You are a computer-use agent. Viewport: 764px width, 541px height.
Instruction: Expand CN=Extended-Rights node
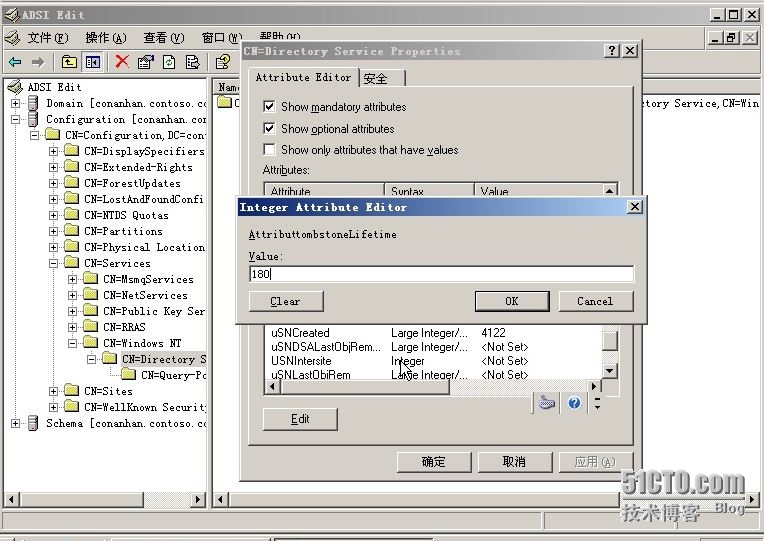(54, 168)
